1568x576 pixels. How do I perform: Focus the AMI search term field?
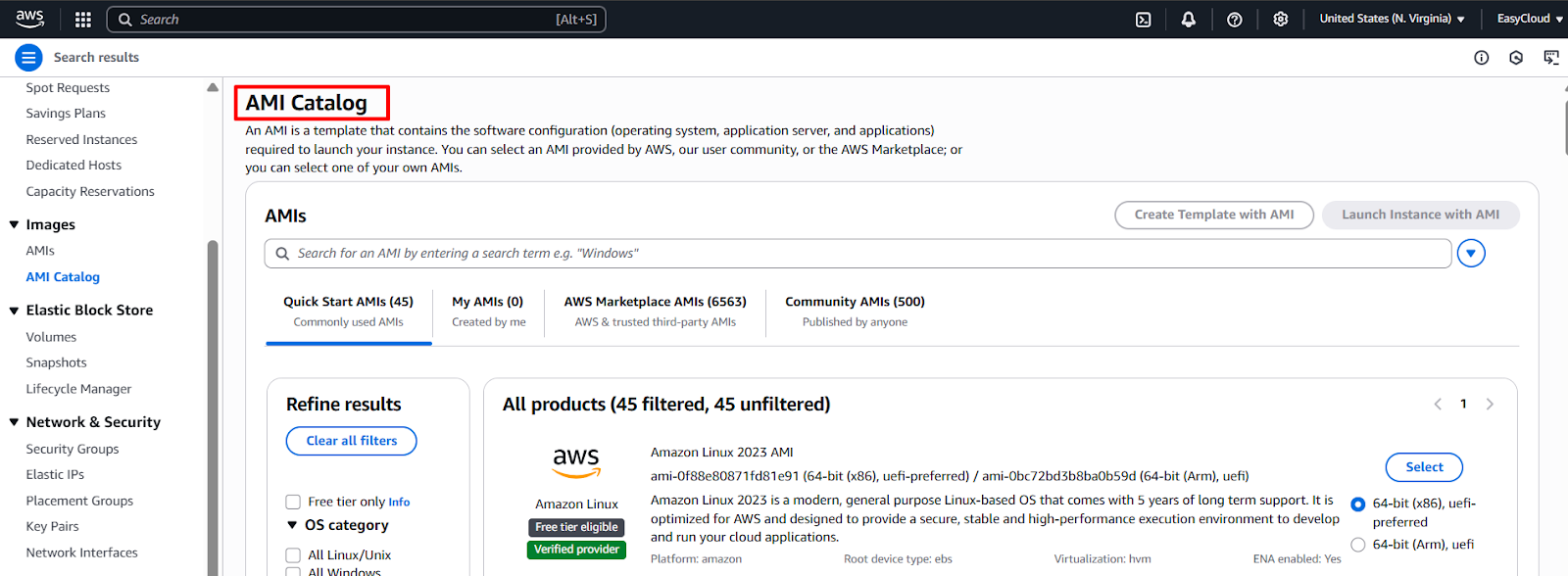coord(857,254)
